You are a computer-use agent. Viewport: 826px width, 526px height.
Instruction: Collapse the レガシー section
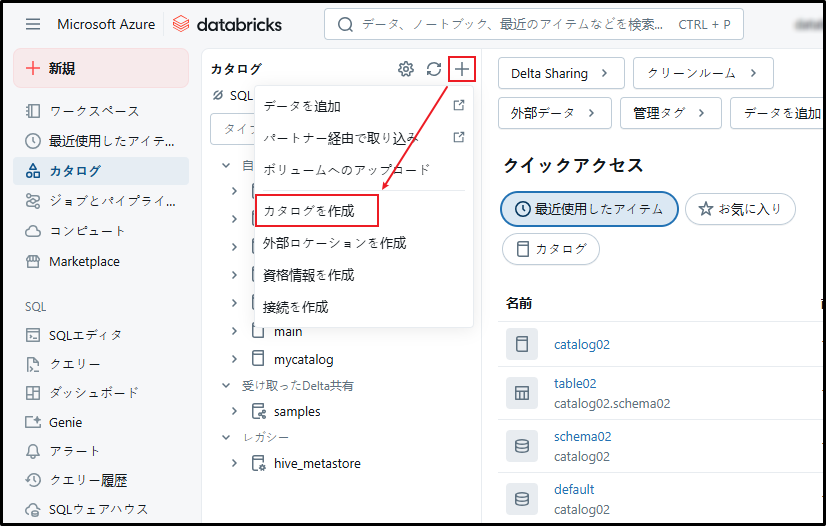coord(226,438)
